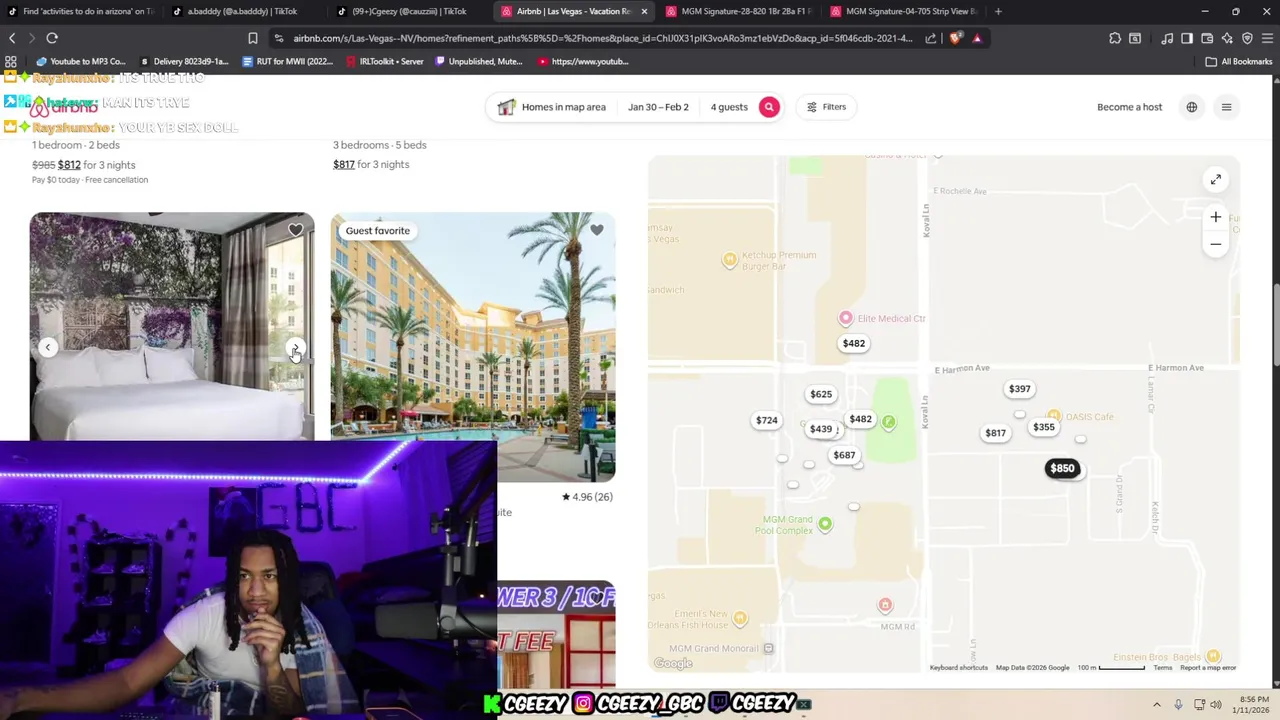Click the red Airbnb search magnifier button
Viewport: 1280px width, 720px height.
click(x=769, y=107)
